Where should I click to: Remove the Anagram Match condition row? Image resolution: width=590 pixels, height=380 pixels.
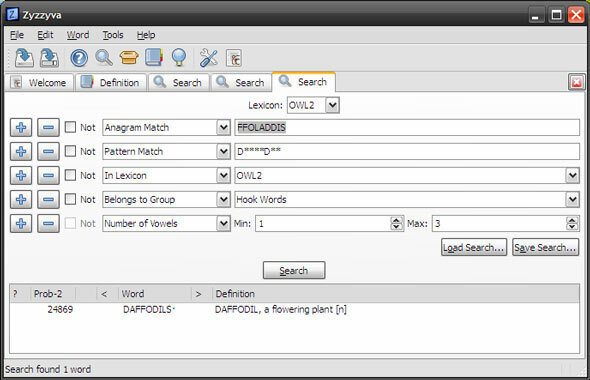pos(48,128)
